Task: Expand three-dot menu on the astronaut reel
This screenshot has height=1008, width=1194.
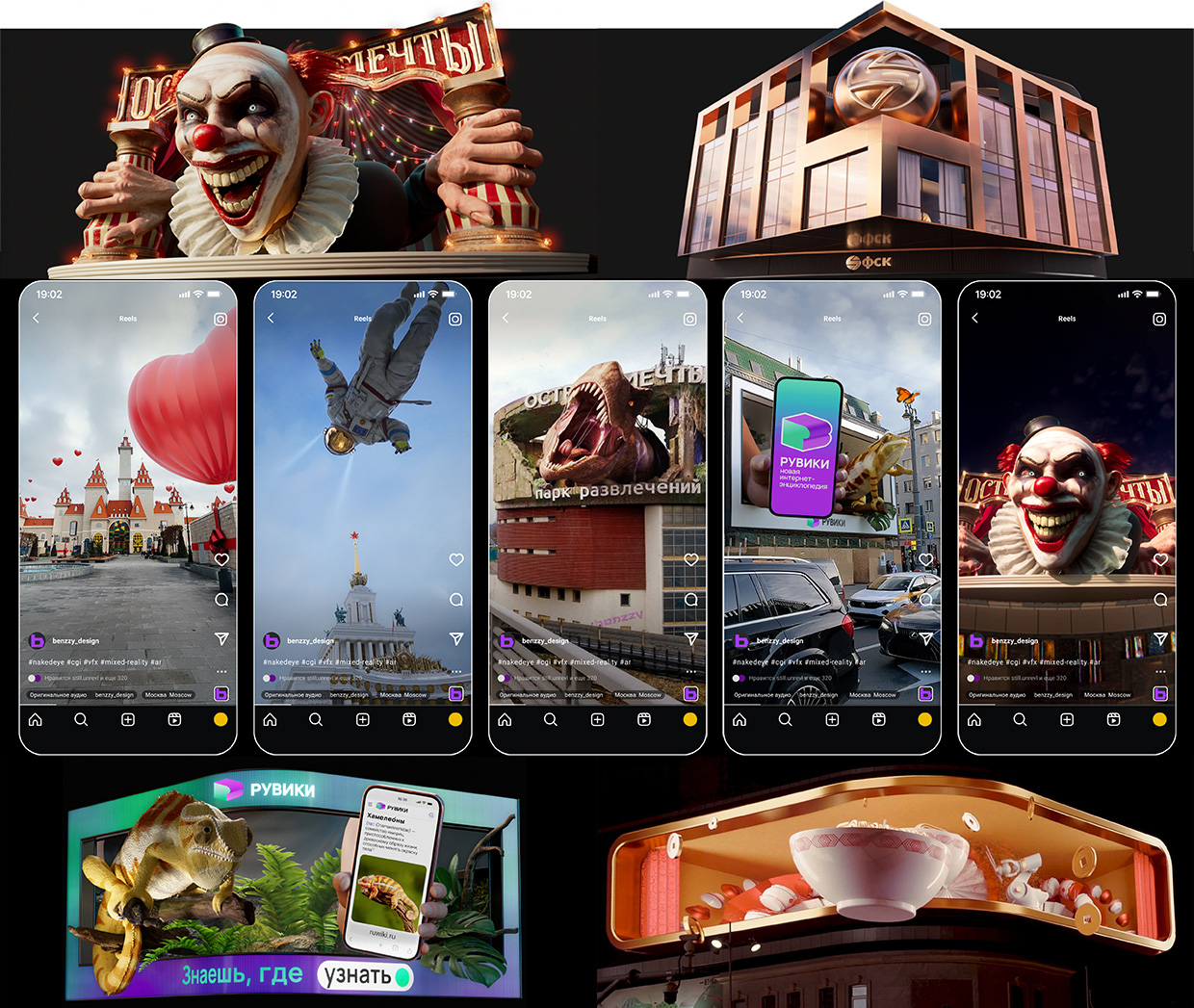Action: click(x=456, y=671)
